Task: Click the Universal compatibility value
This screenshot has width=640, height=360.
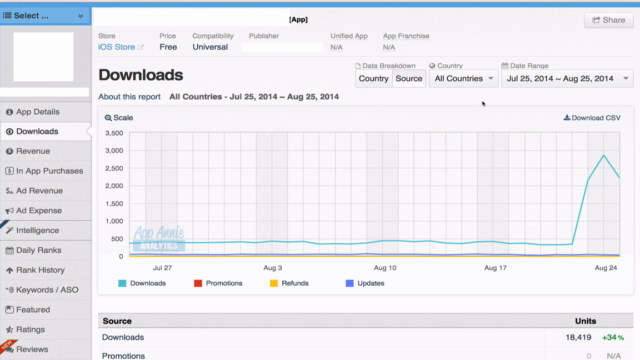Action: 210,47
